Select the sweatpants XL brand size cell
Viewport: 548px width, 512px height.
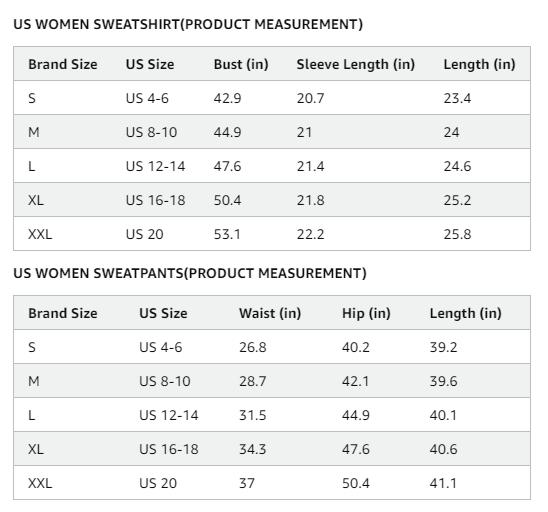(x=36, y=449)
